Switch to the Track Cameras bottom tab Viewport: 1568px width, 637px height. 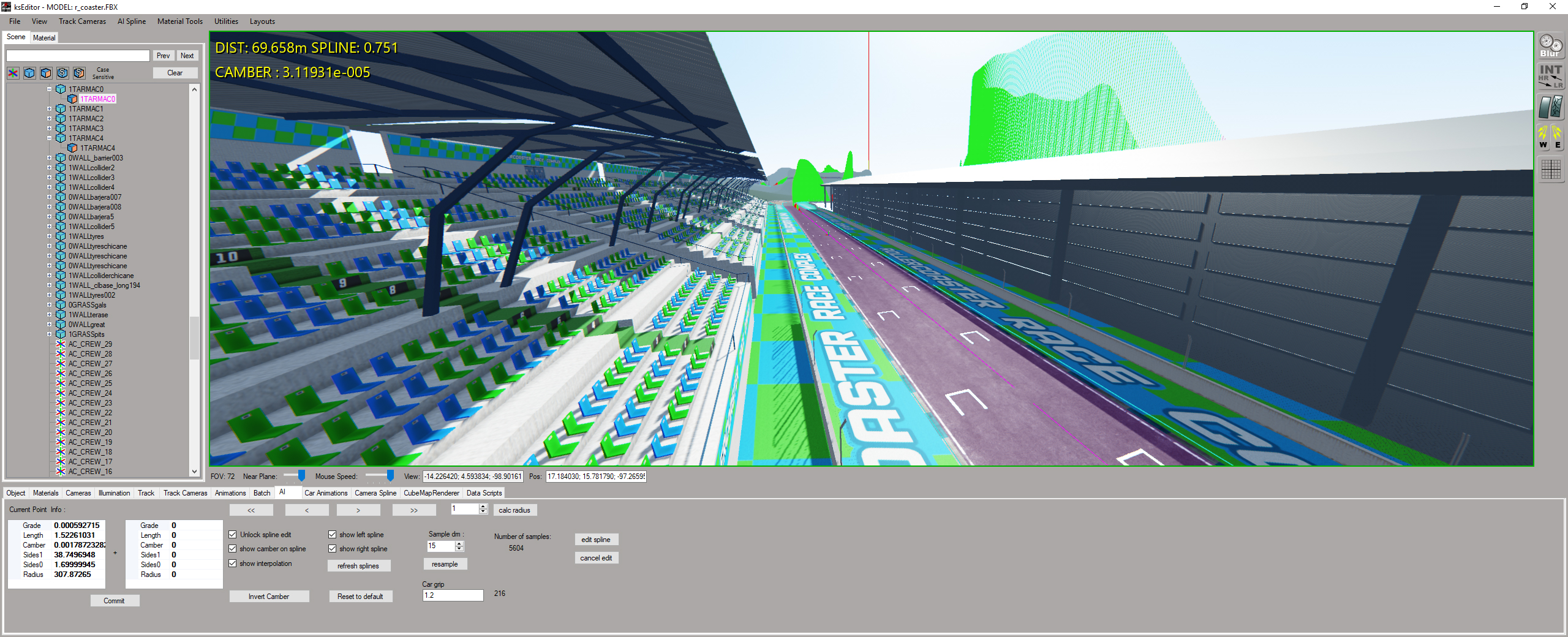pos(185,493)
